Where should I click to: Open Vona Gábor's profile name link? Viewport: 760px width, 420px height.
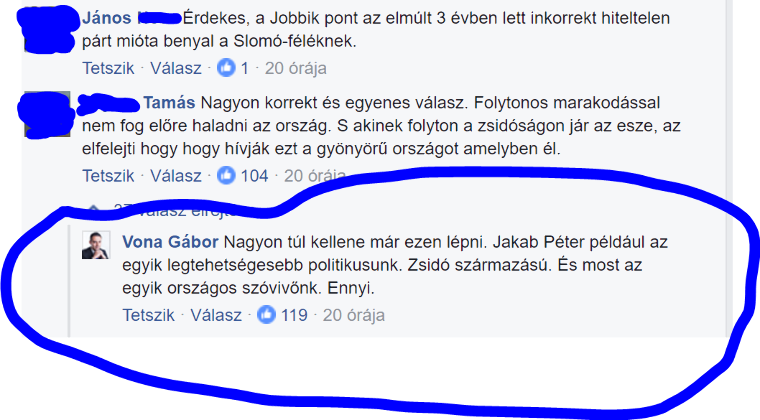tap(170, 241)
